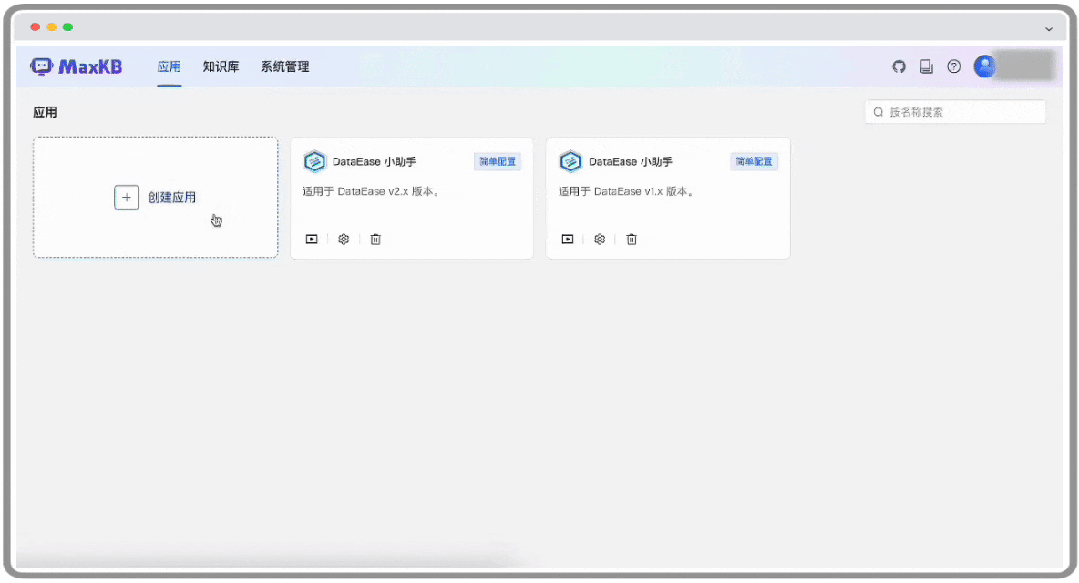
Task: Click the DataEase v1.x app logo icon
Action: (570, 162)
